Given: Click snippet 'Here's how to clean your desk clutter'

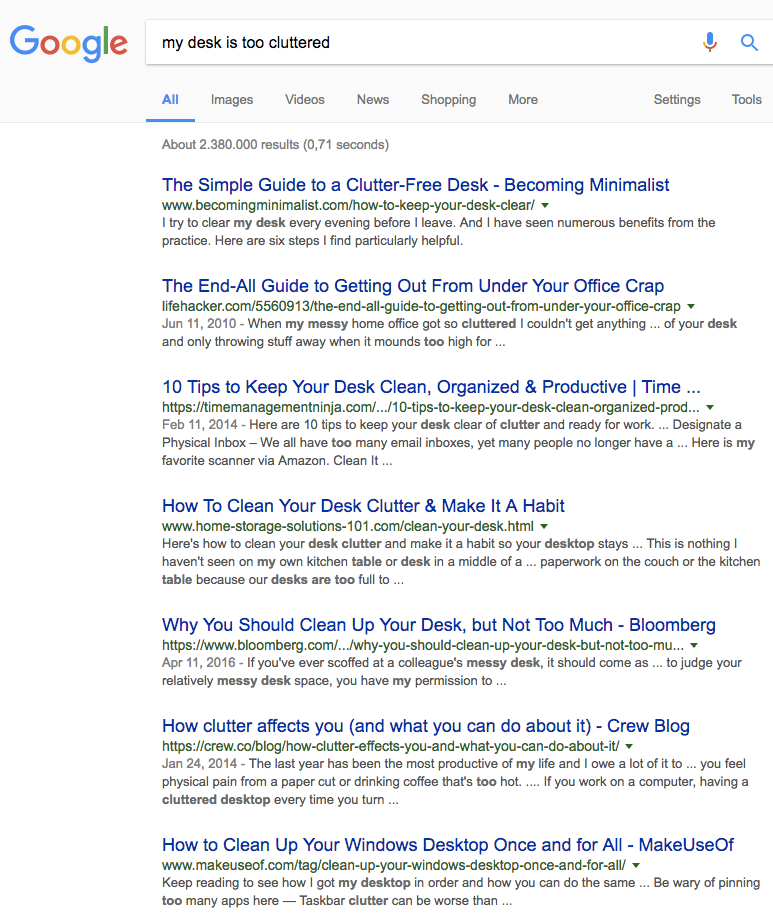Looking at the screenshot, I should coord(461,562).
